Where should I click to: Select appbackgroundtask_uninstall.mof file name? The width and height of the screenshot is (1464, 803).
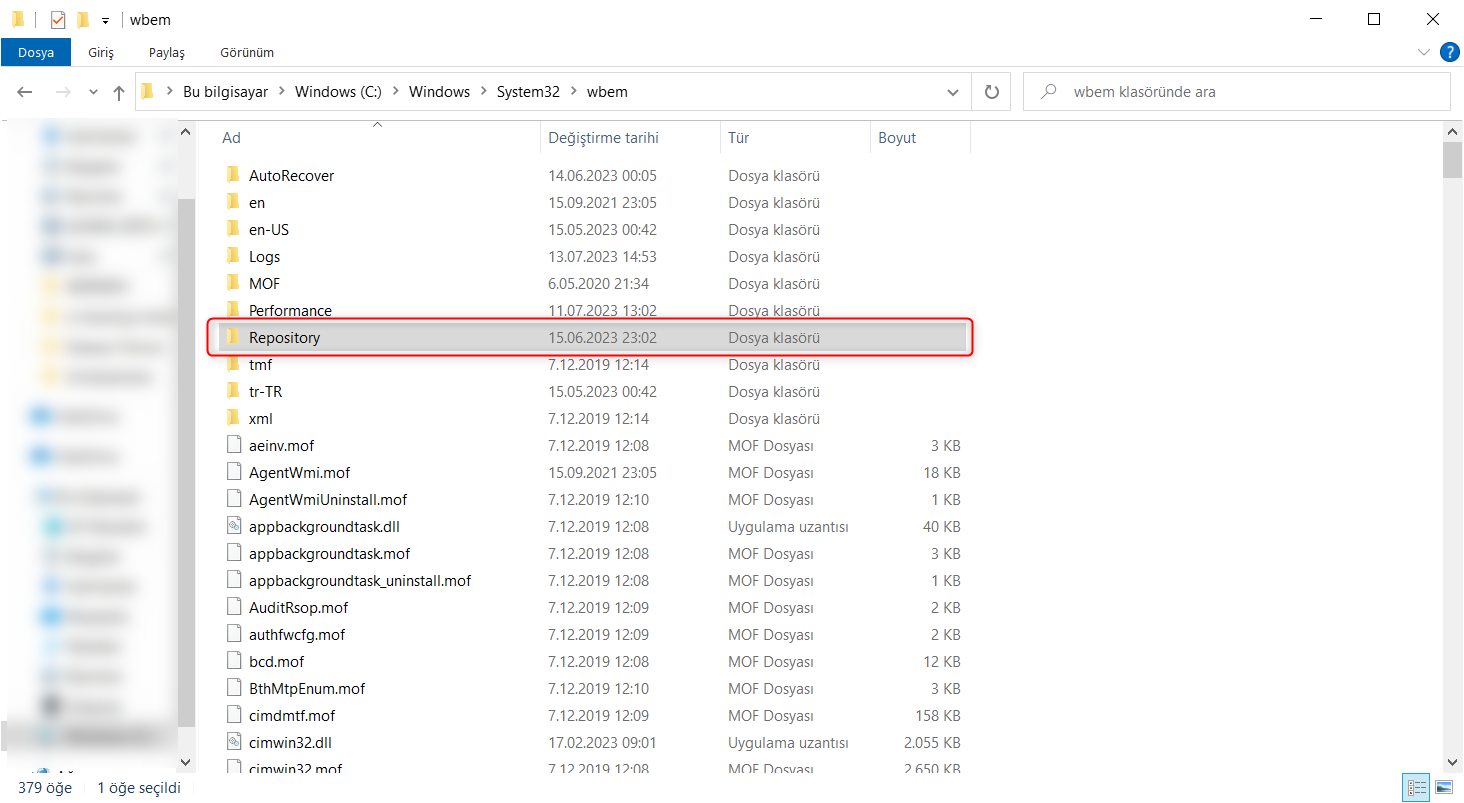pos(360,580)
